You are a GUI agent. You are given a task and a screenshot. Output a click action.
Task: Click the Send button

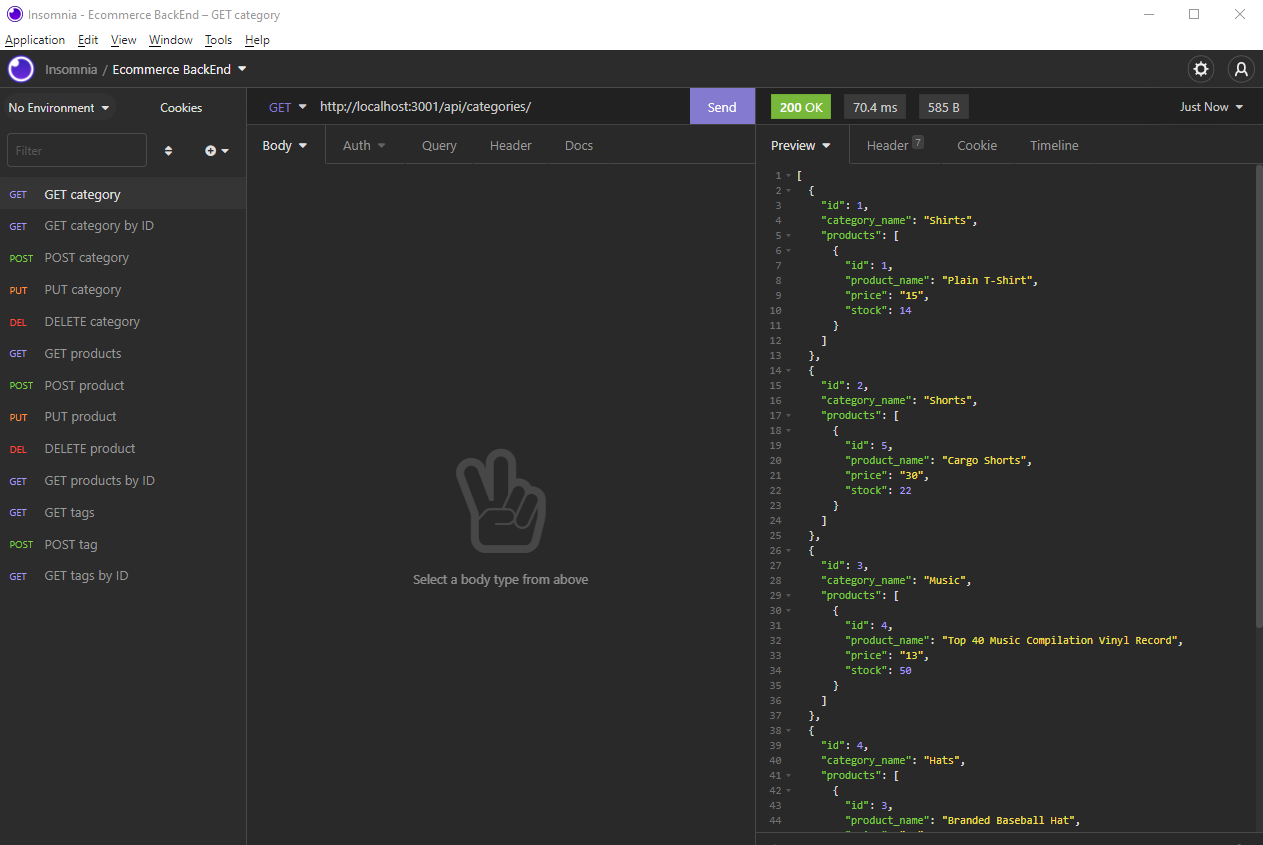722,106
